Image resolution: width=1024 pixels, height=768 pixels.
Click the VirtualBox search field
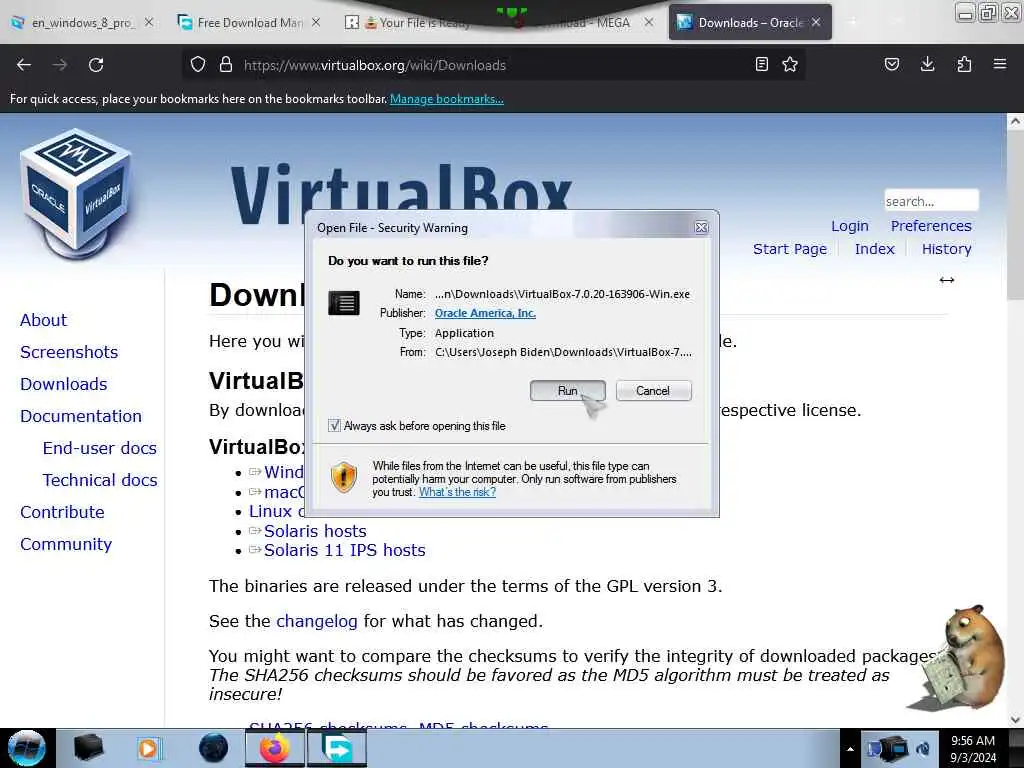931,201
